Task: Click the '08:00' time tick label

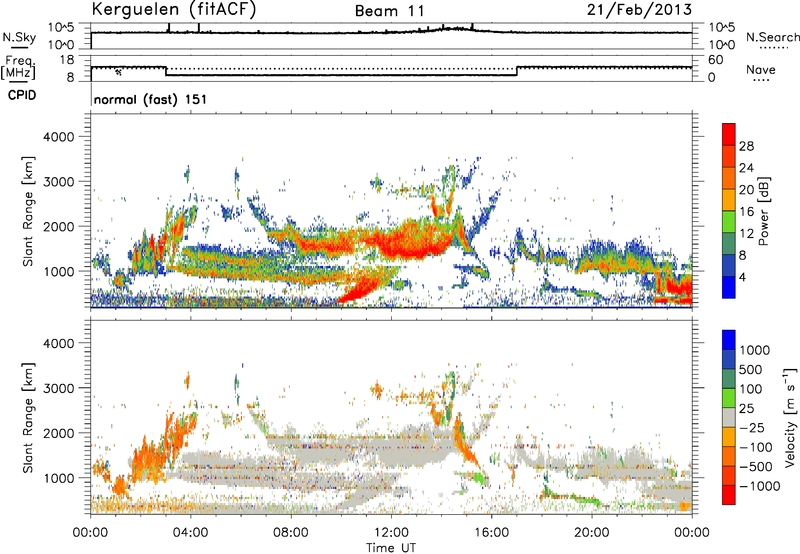Action: pos(291,533)
